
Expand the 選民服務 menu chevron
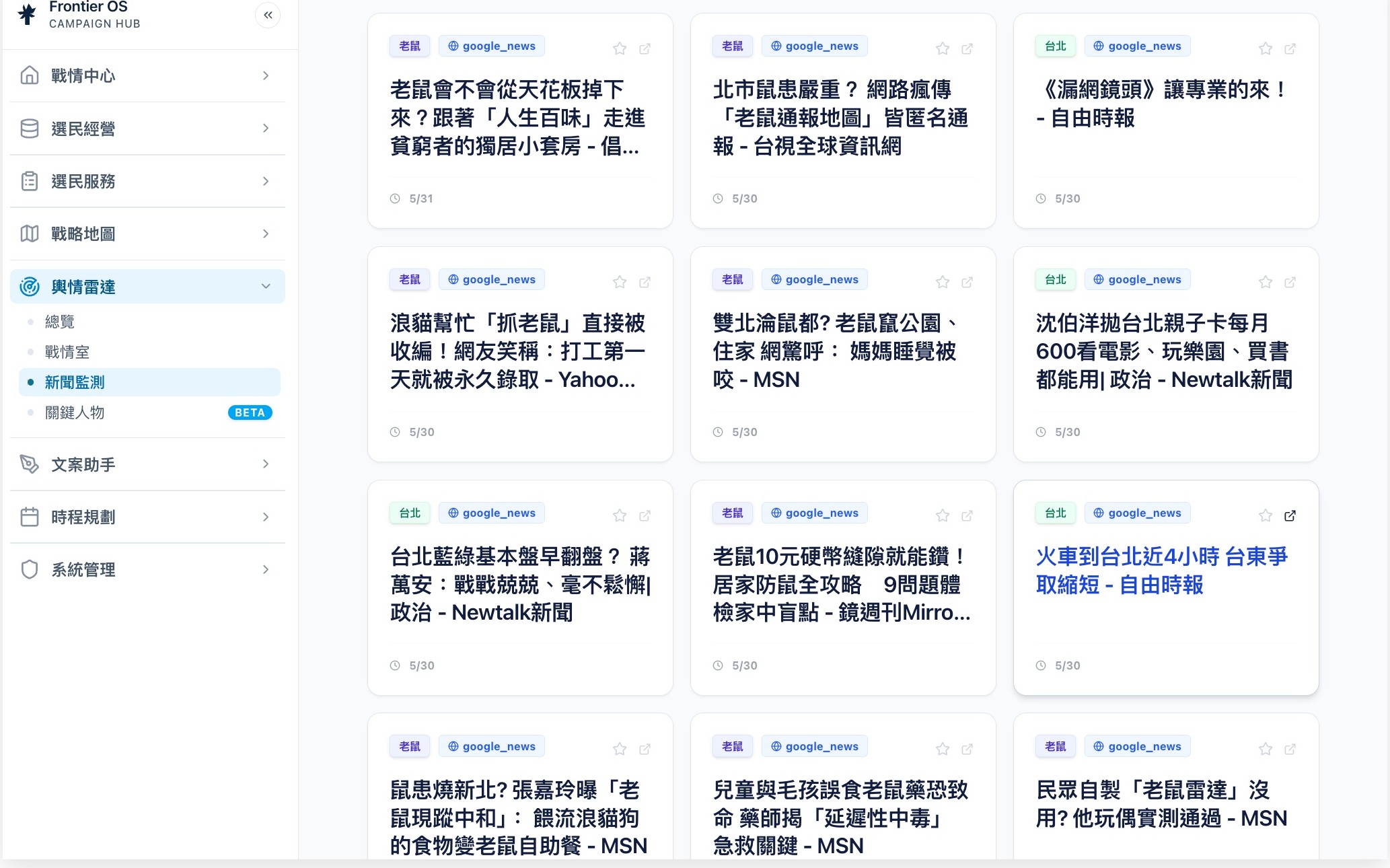[x=266, y=181]
